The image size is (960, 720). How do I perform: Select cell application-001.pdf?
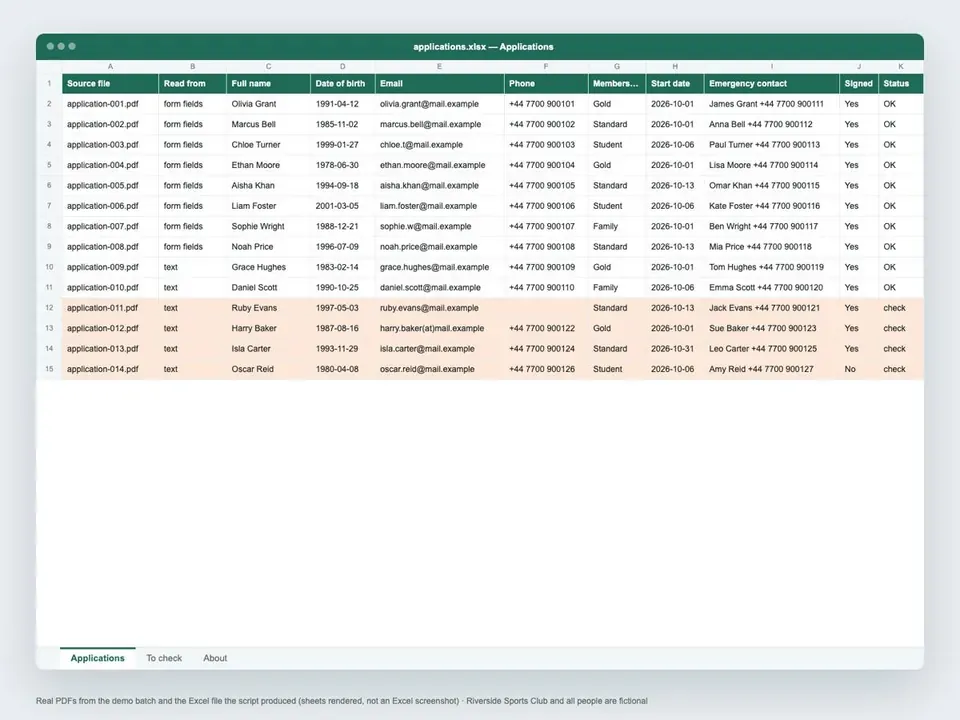pos(110,104)
